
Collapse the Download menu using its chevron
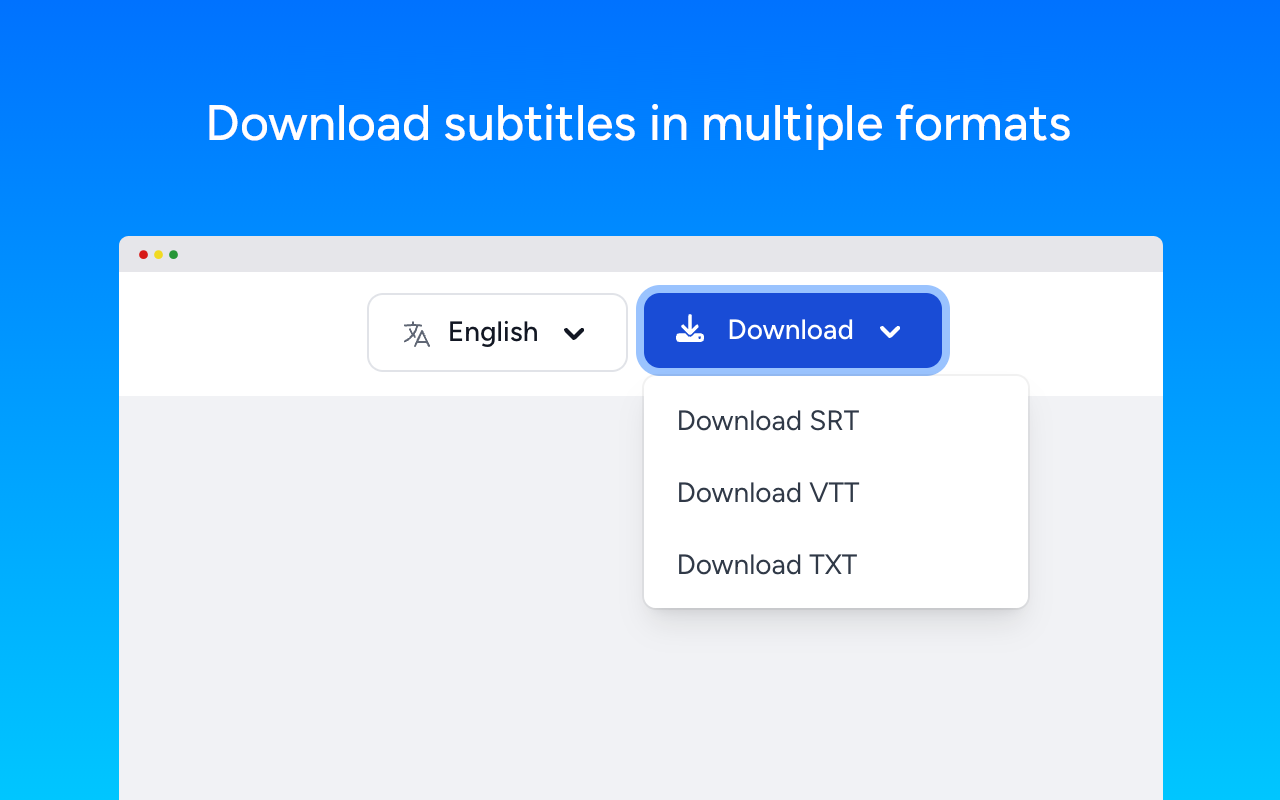pos(890,331)
